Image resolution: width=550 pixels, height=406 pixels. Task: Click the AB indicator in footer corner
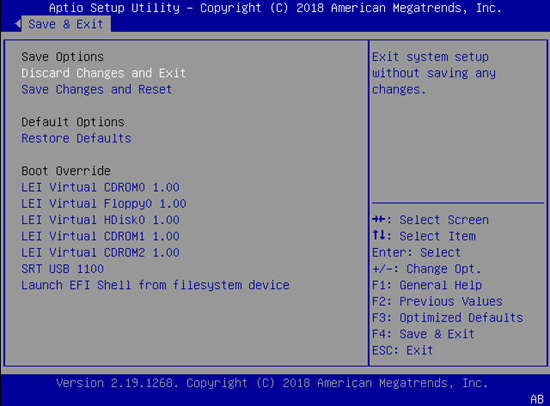click(537, 399)
